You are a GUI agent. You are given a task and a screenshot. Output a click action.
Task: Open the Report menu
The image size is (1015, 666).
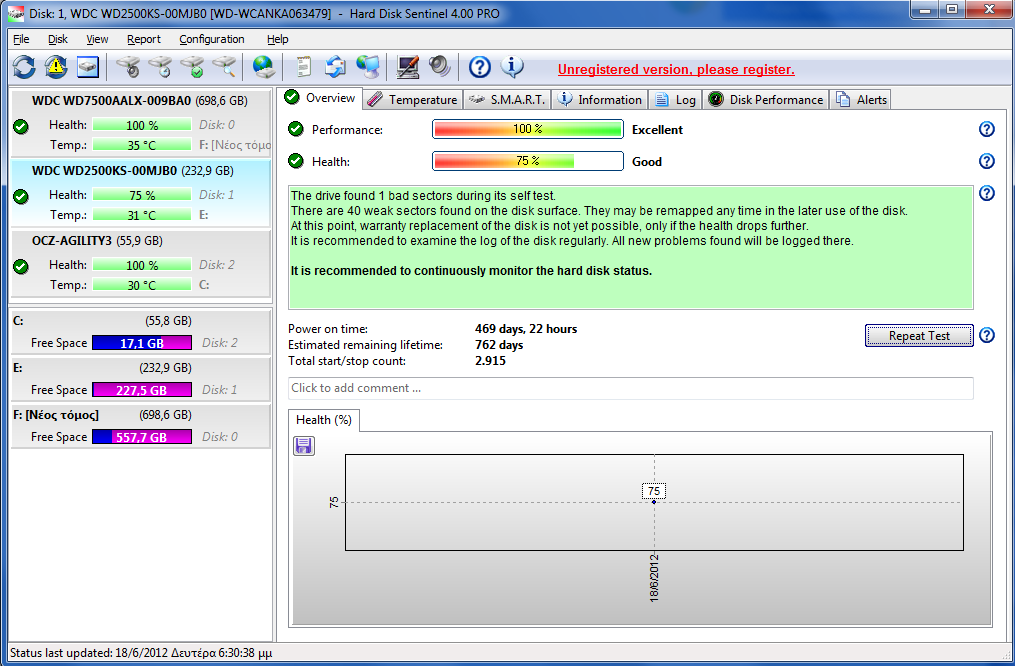[x=144, y=39]
